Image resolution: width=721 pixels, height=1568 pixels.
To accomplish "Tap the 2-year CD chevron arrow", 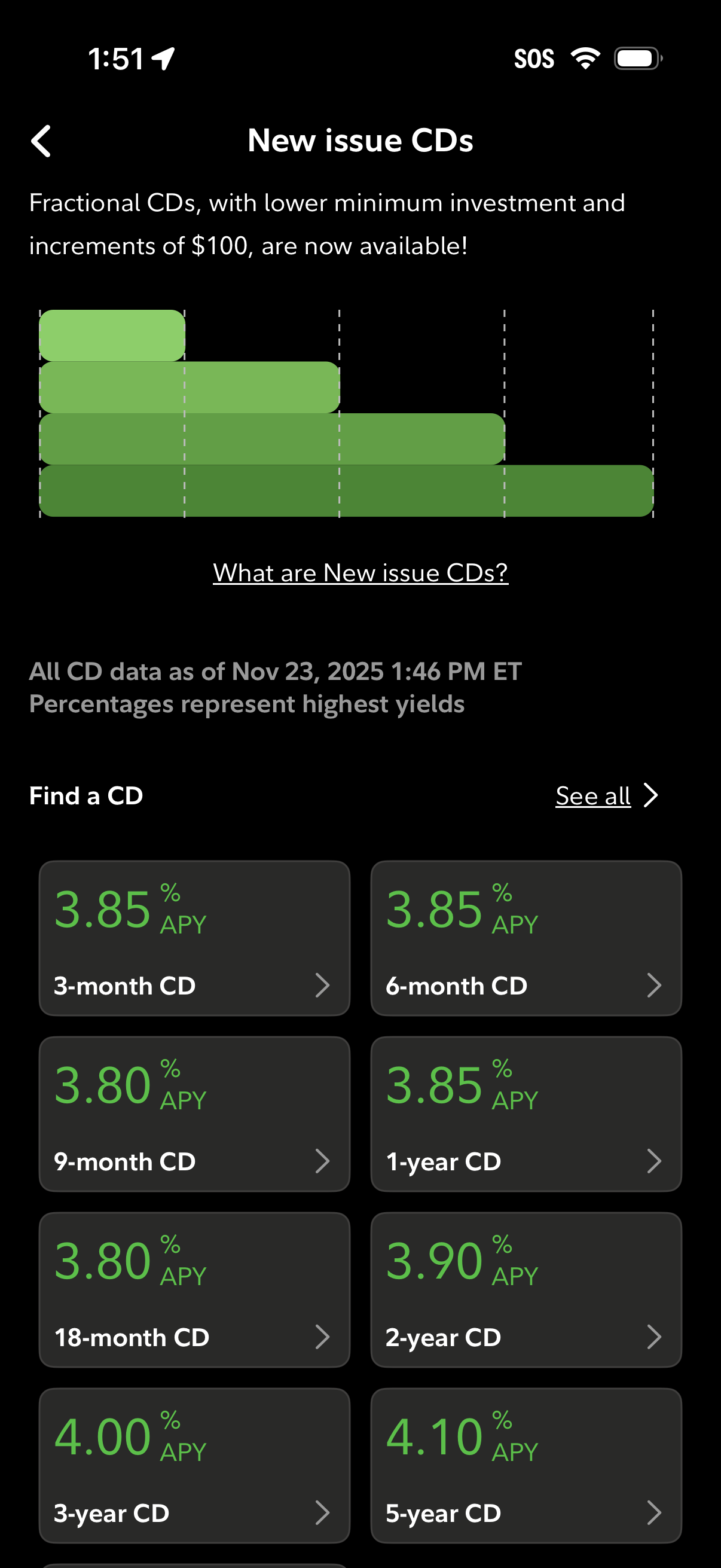I will (654, 1337).
